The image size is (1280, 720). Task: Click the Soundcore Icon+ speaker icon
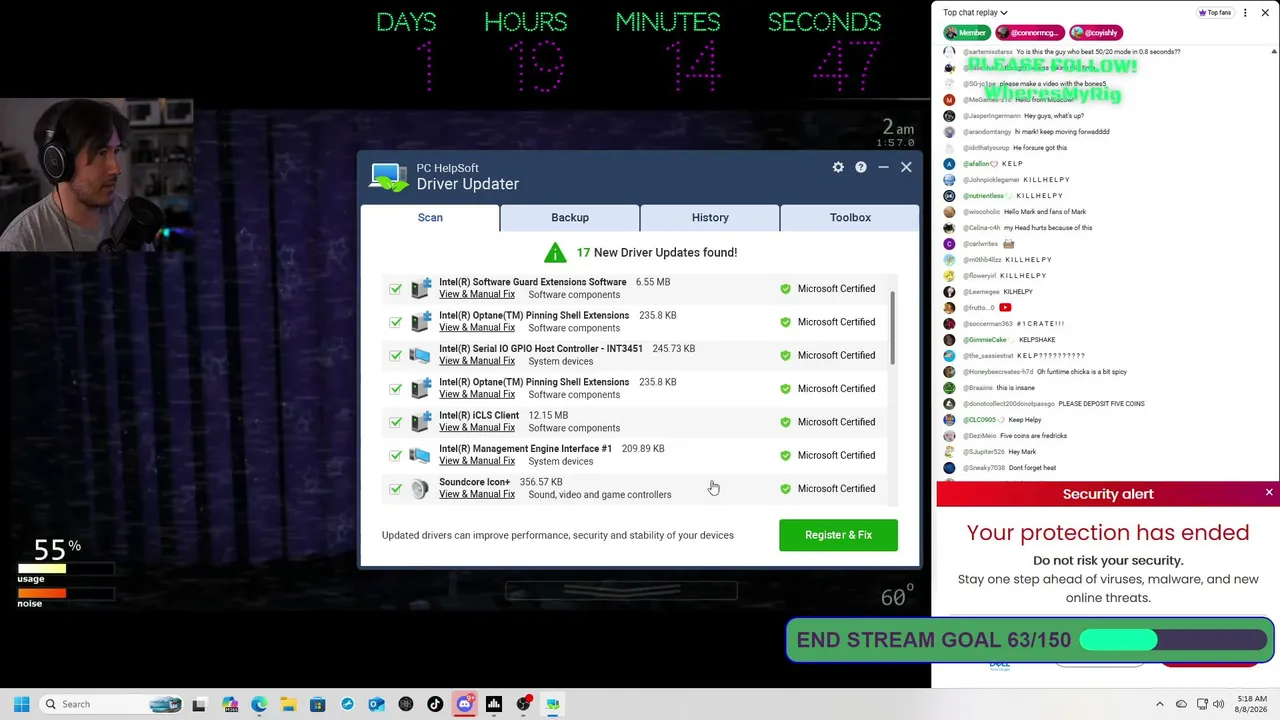click(421, 489)
